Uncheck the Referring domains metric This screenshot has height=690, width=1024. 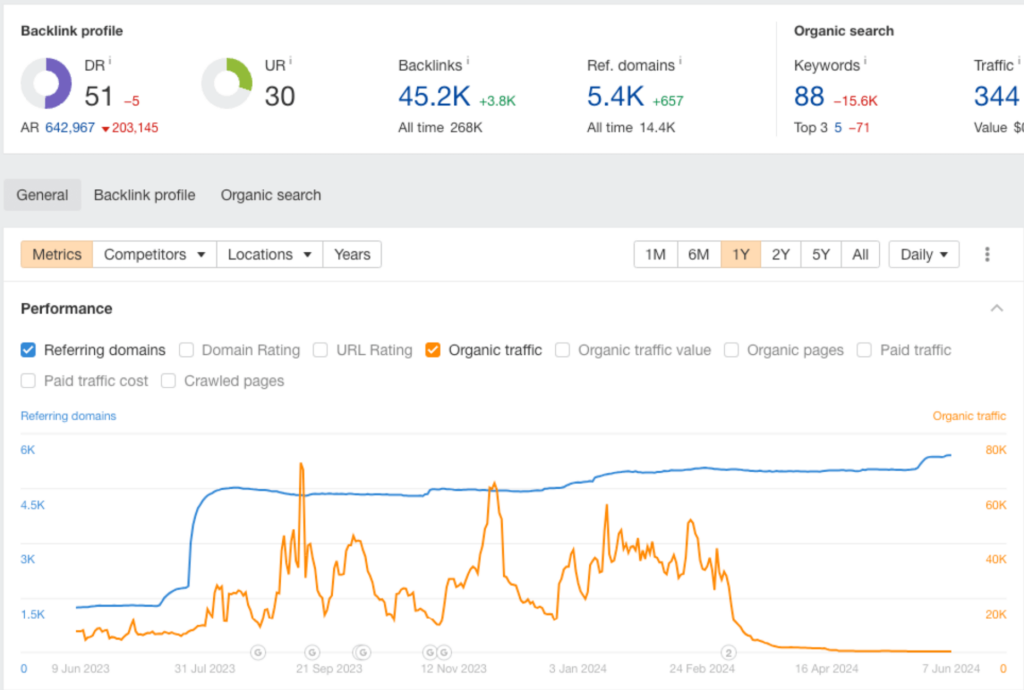click(x=28, y=350)
